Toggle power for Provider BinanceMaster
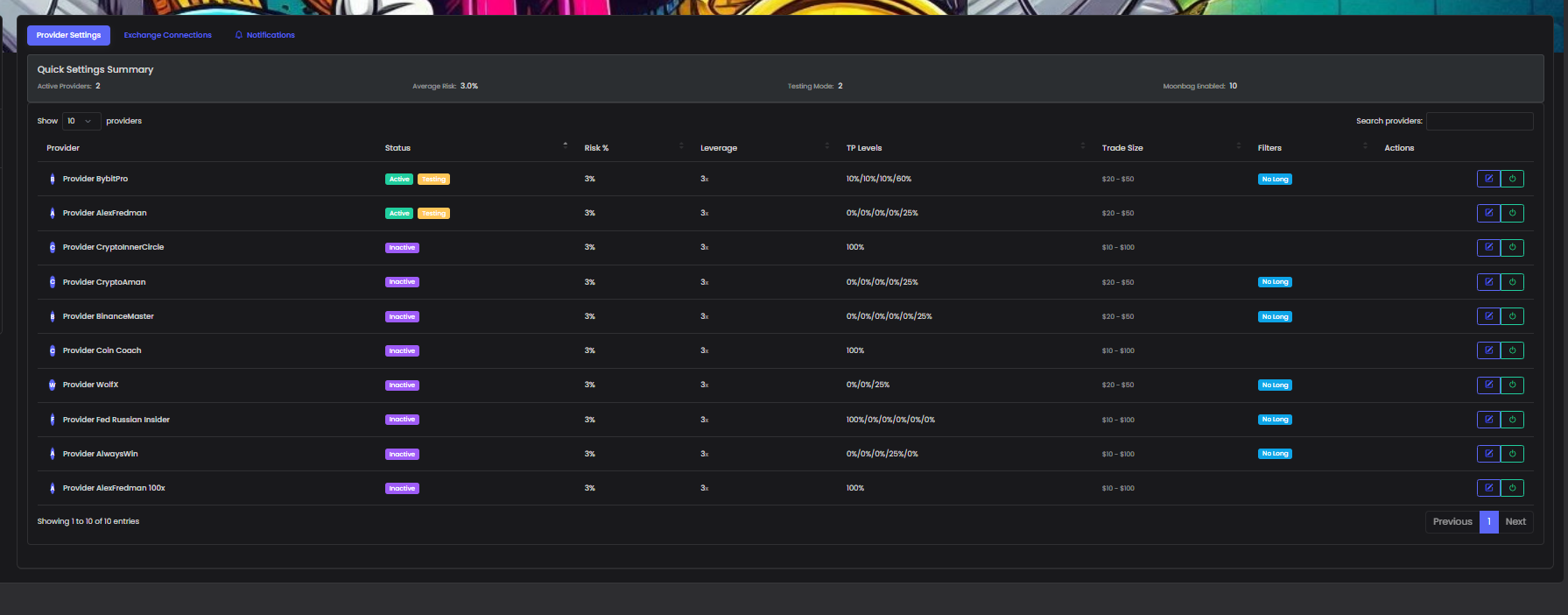This screenshot has height=615, width=1568. [x=1512, y=316]
